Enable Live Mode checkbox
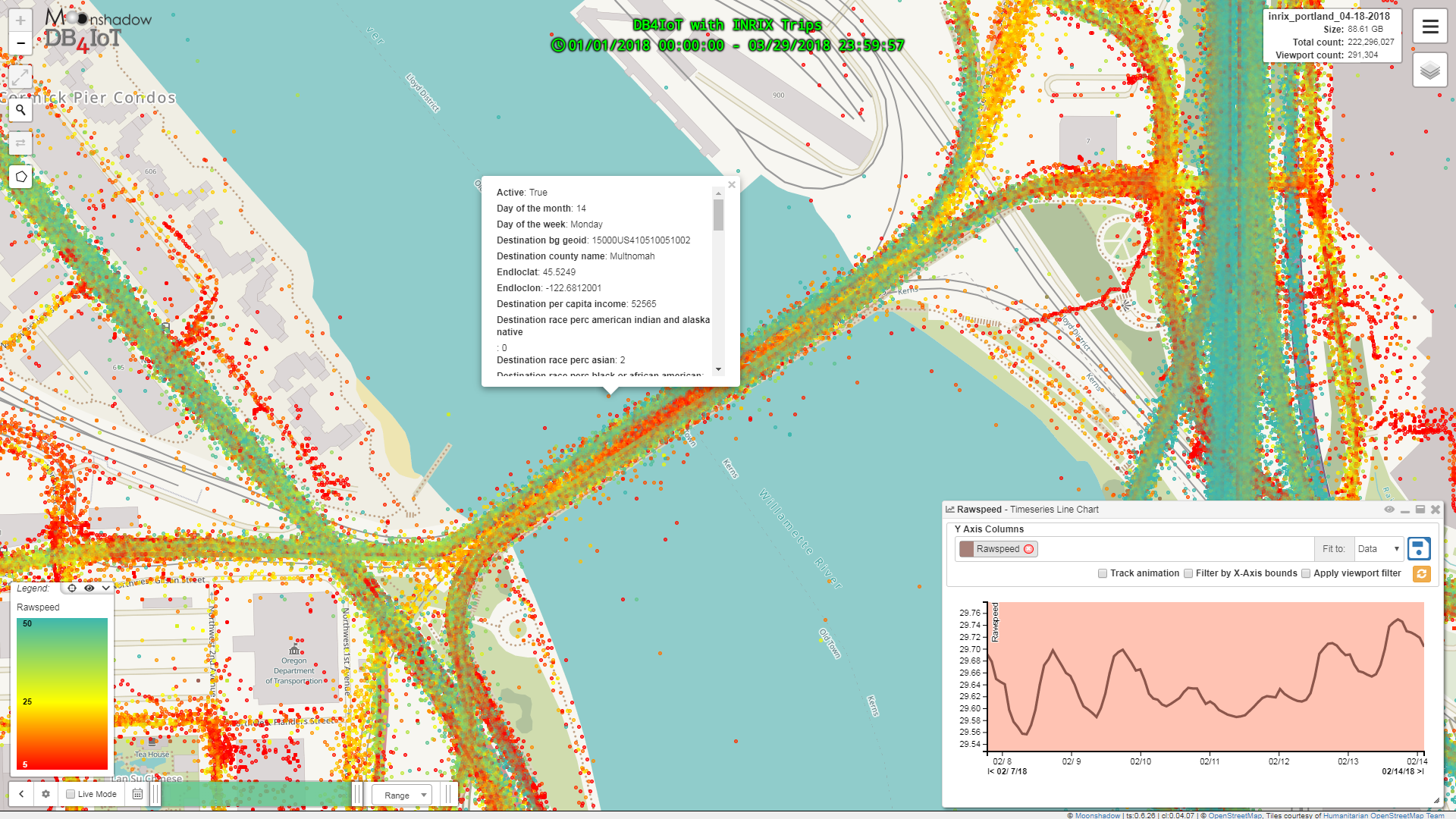1456x819 pixels. point(71,795)
